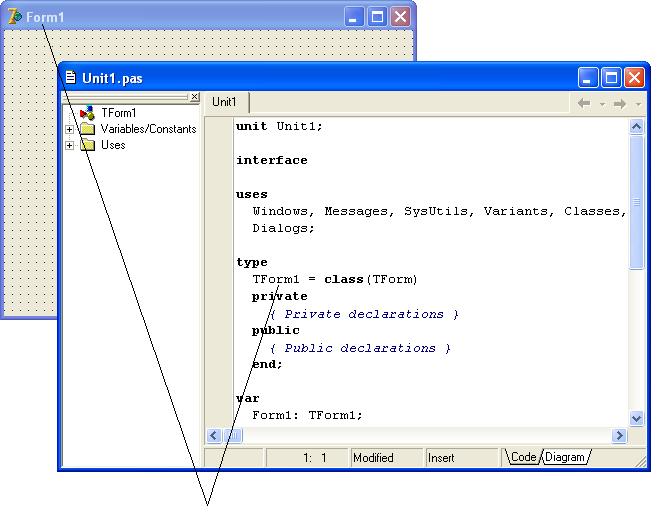
Task: Click the Delphi icon in the Form1 title bar
Action: tap(15, 17)
